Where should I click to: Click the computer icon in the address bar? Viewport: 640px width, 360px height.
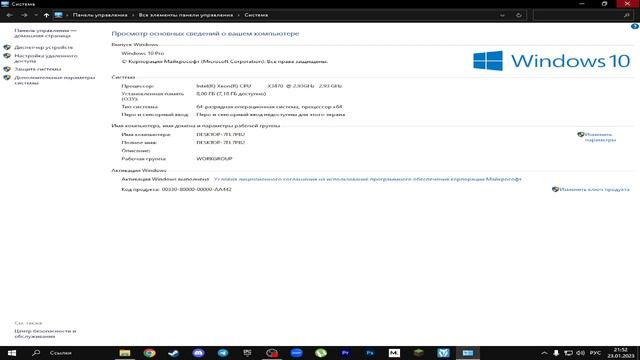(x=58, y=15)
